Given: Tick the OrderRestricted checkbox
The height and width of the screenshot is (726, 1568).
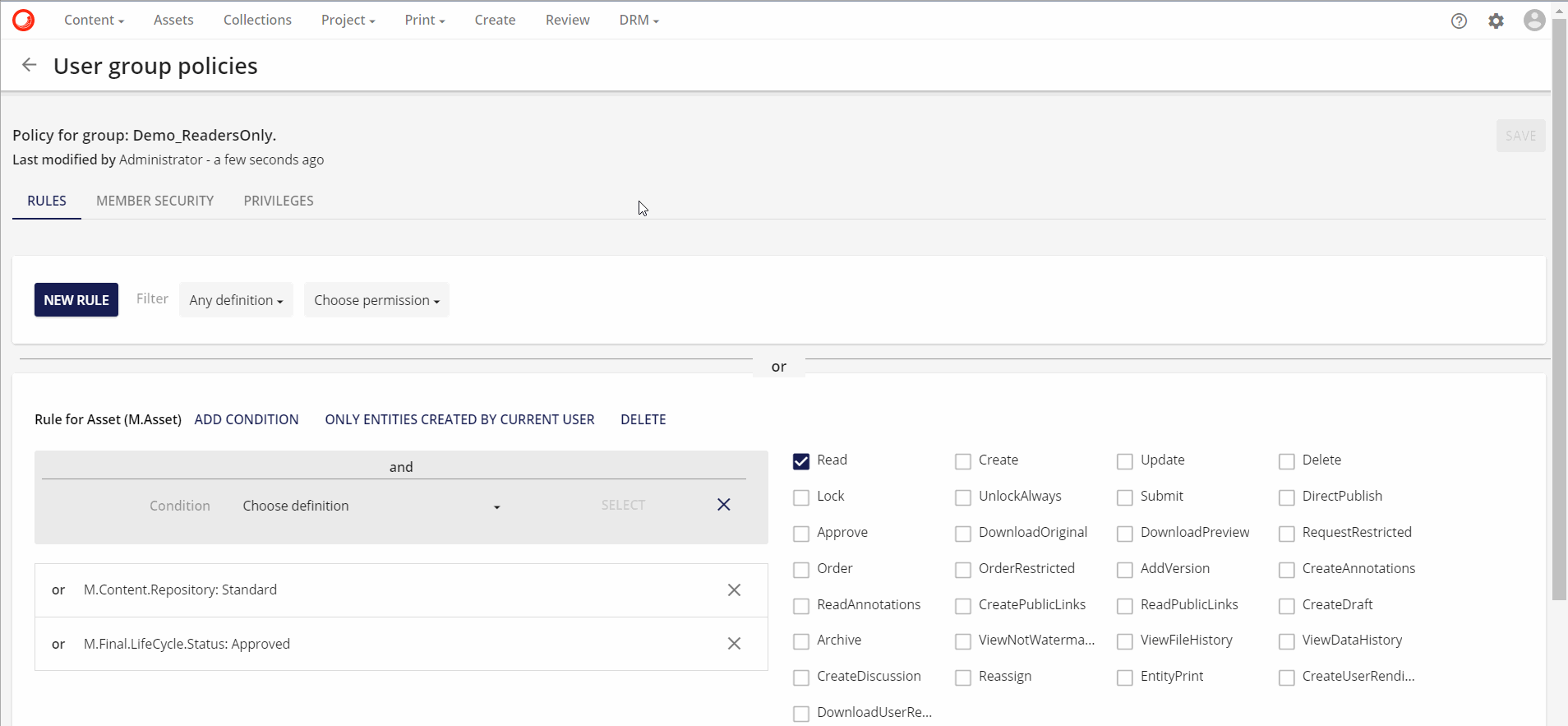Looking at the screenshot, I should click(x=963, y=570).
